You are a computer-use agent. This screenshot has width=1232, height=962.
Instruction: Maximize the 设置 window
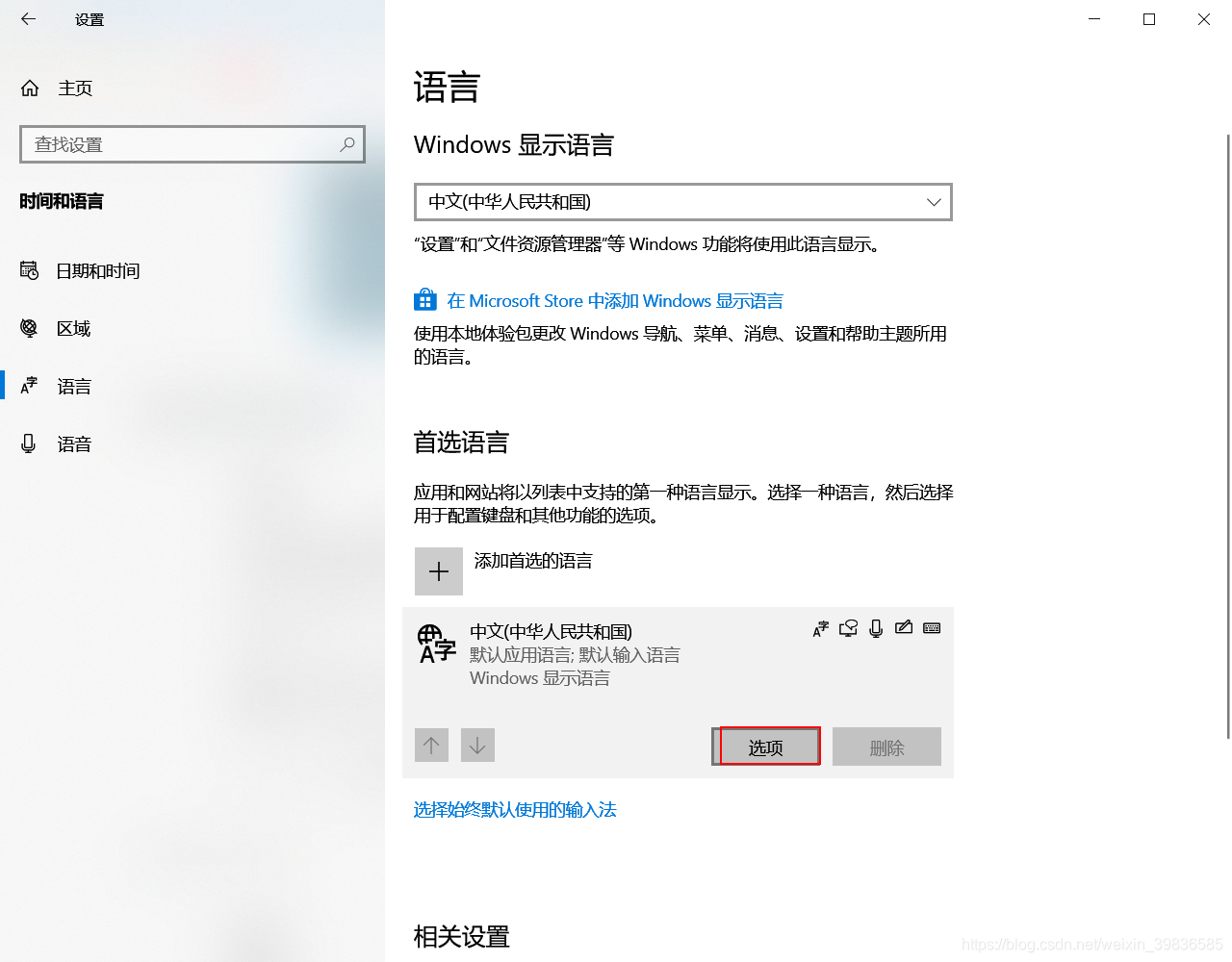click(1149, 19)
